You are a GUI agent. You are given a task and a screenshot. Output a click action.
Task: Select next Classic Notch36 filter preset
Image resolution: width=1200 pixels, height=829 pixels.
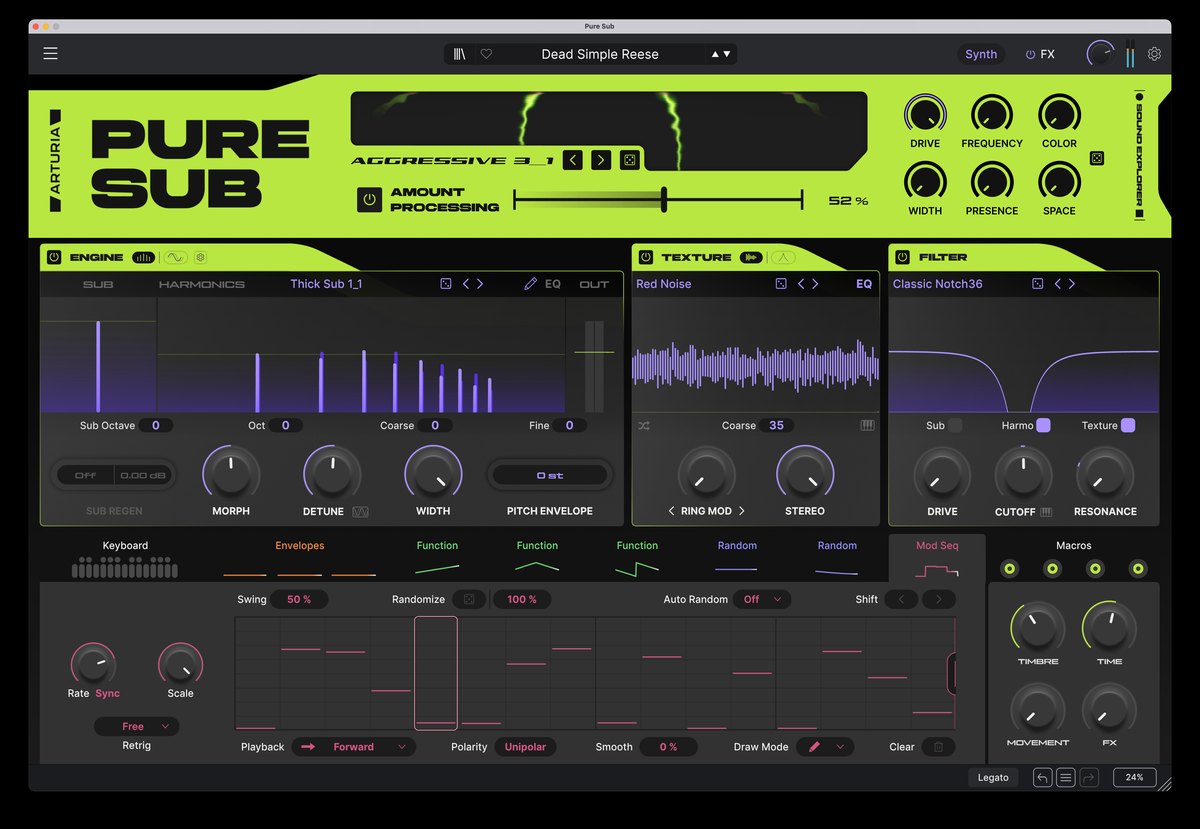[1072, 284]
